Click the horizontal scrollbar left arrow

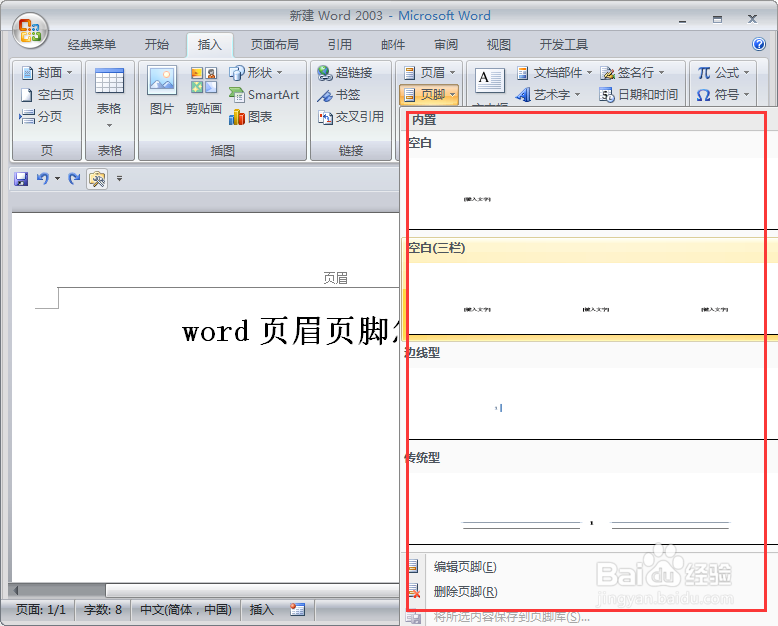click(x=16, y=590)
